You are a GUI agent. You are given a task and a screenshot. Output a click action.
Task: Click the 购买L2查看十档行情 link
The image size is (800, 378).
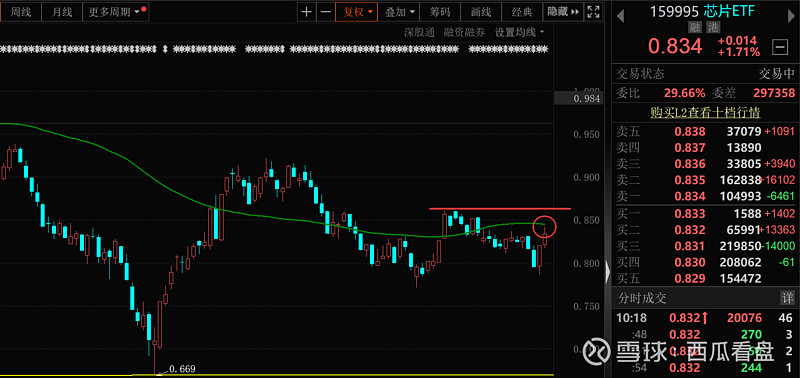pyautogui.click(x=706, y=113)
